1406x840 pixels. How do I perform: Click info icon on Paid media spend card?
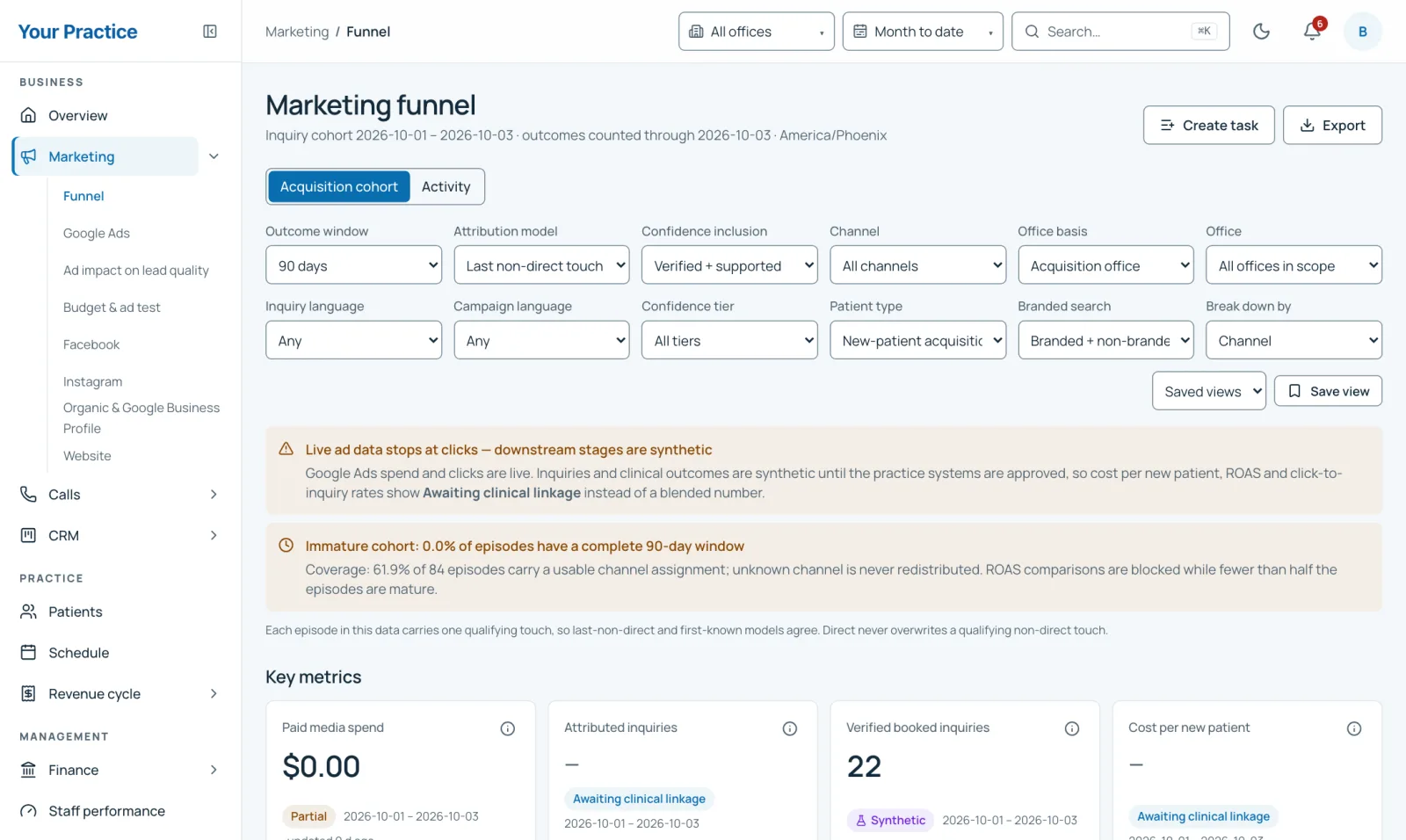[508, 728]
